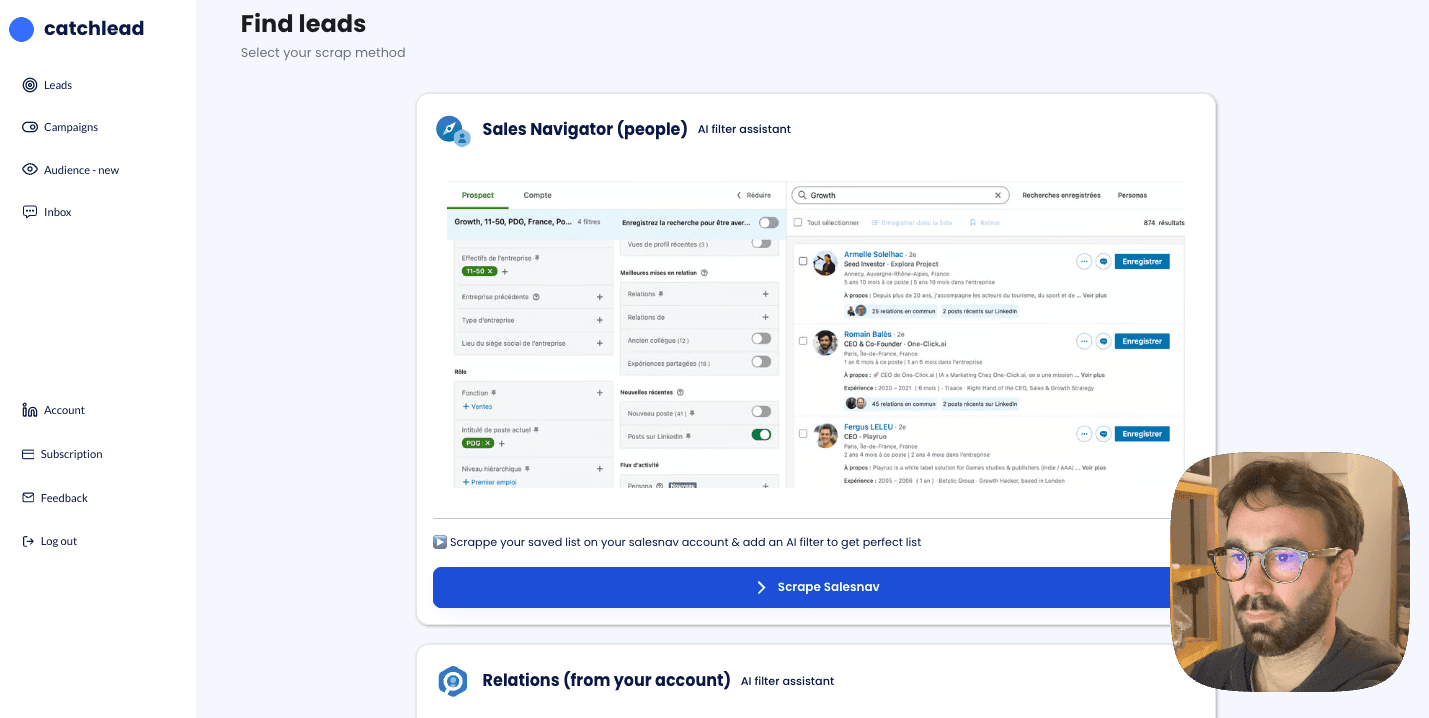Image resolution: width=1429 pixels, height=718 pixels.
Task: Click Enregistrer dans la liste
Action: [911, 222]
